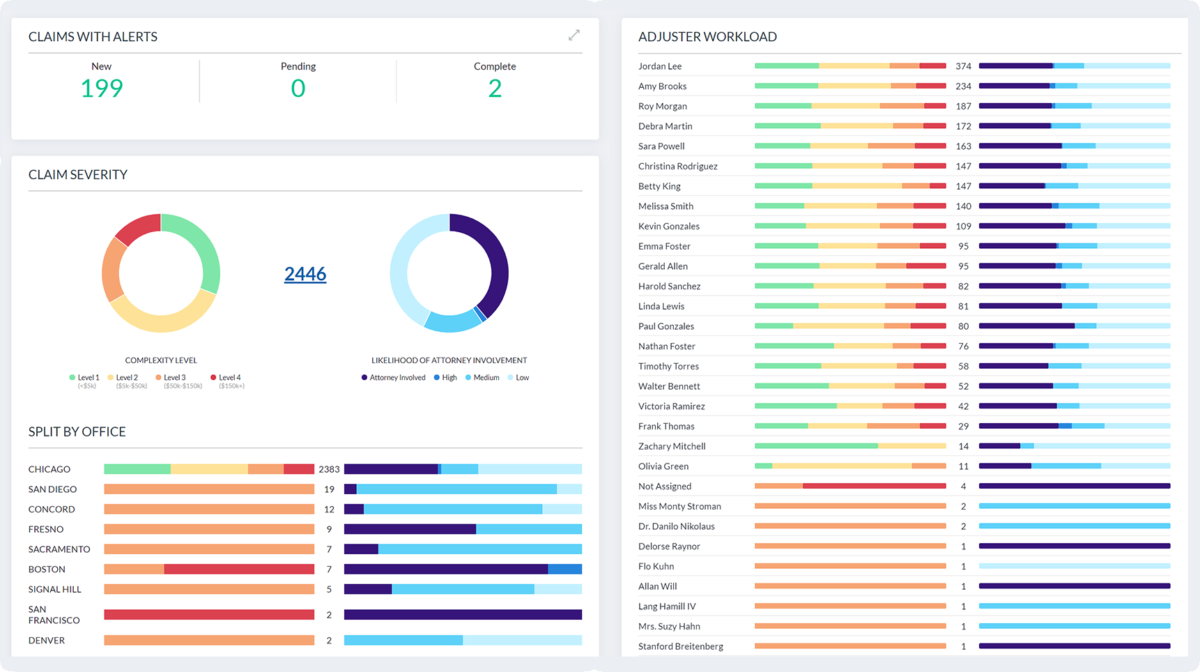Open the Complete alerts count

click(x=495, y=88)
